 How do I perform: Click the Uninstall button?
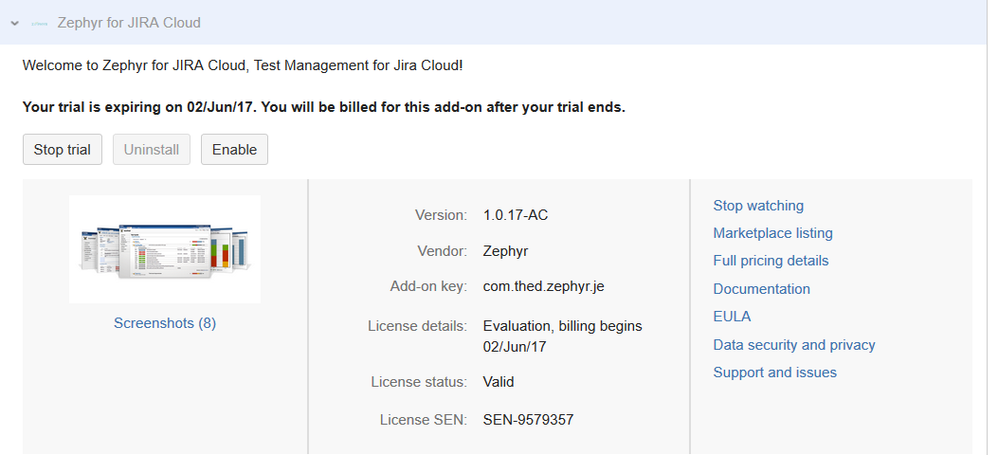151,150
